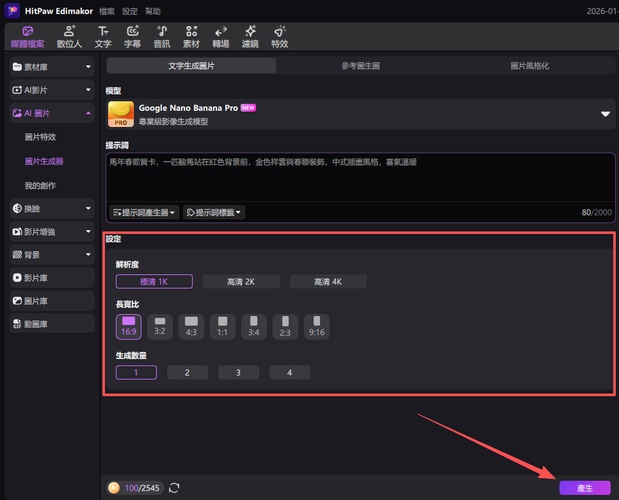The height and width of the screenshot is (500, 619).
Task: Open 圖片庫 image library in sidebar
Action: click(52, 301)
